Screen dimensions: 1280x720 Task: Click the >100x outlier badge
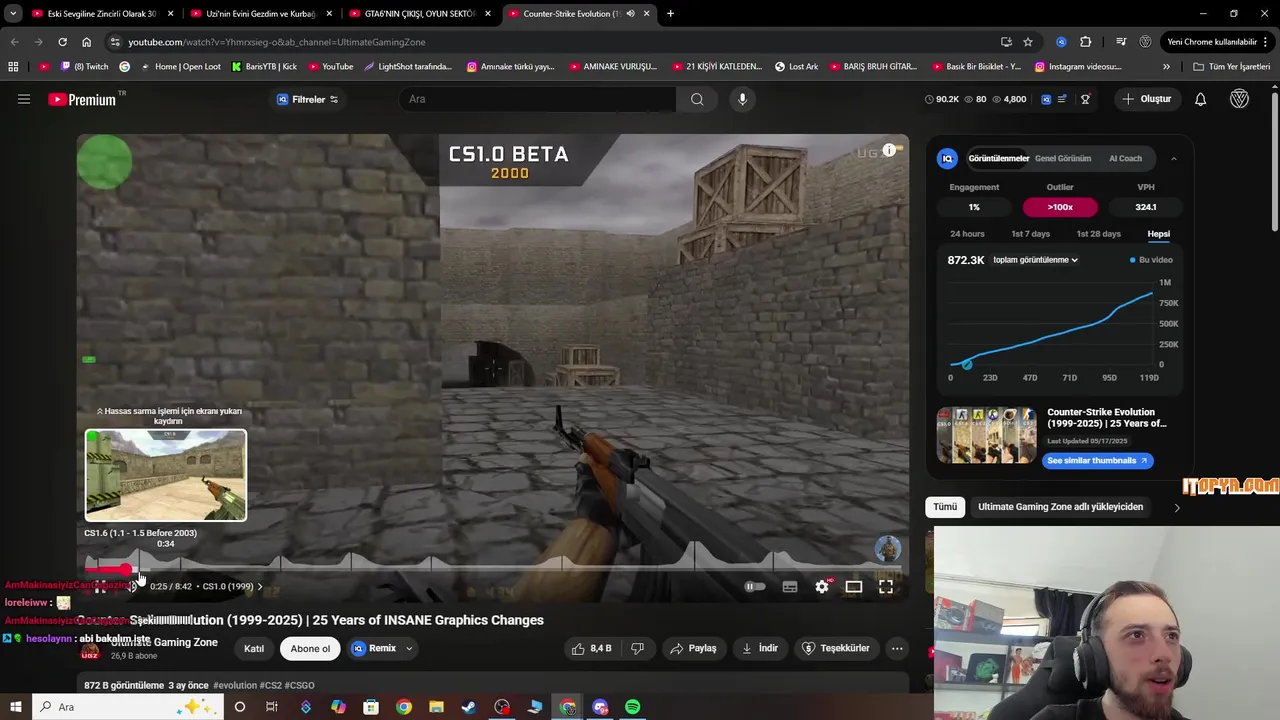(1060, 207)
